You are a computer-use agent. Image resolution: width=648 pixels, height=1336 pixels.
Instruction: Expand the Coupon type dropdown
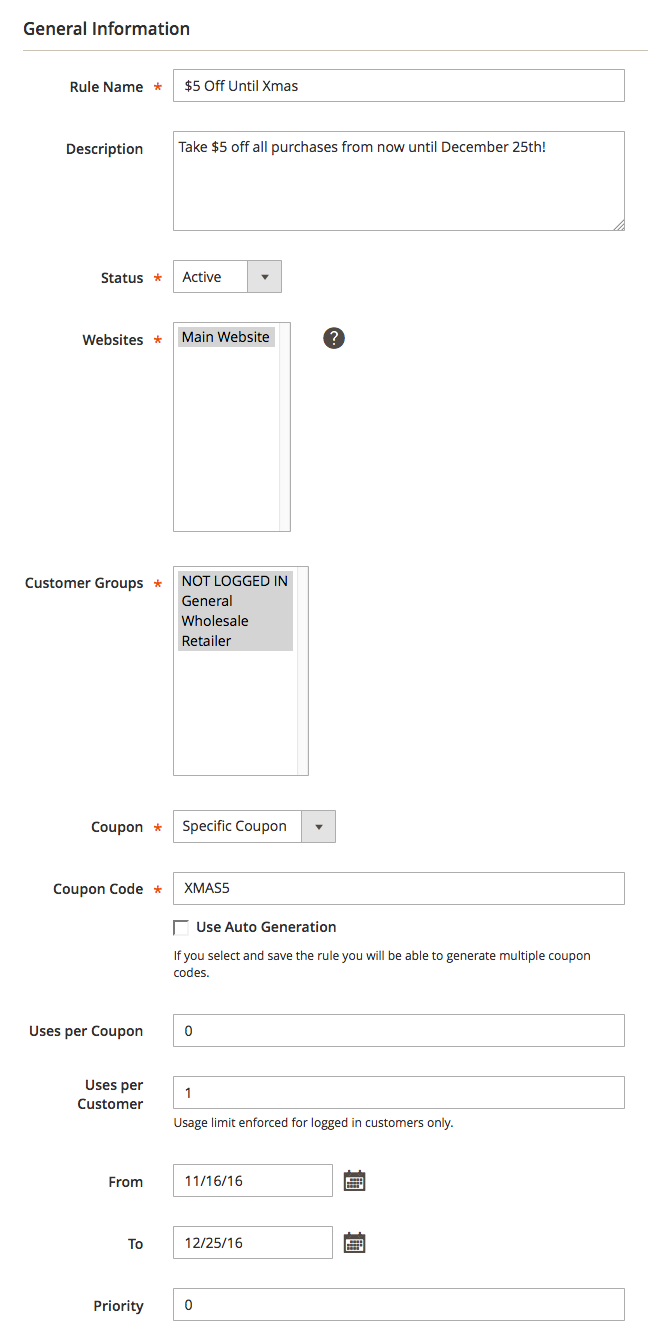(254, 827)
